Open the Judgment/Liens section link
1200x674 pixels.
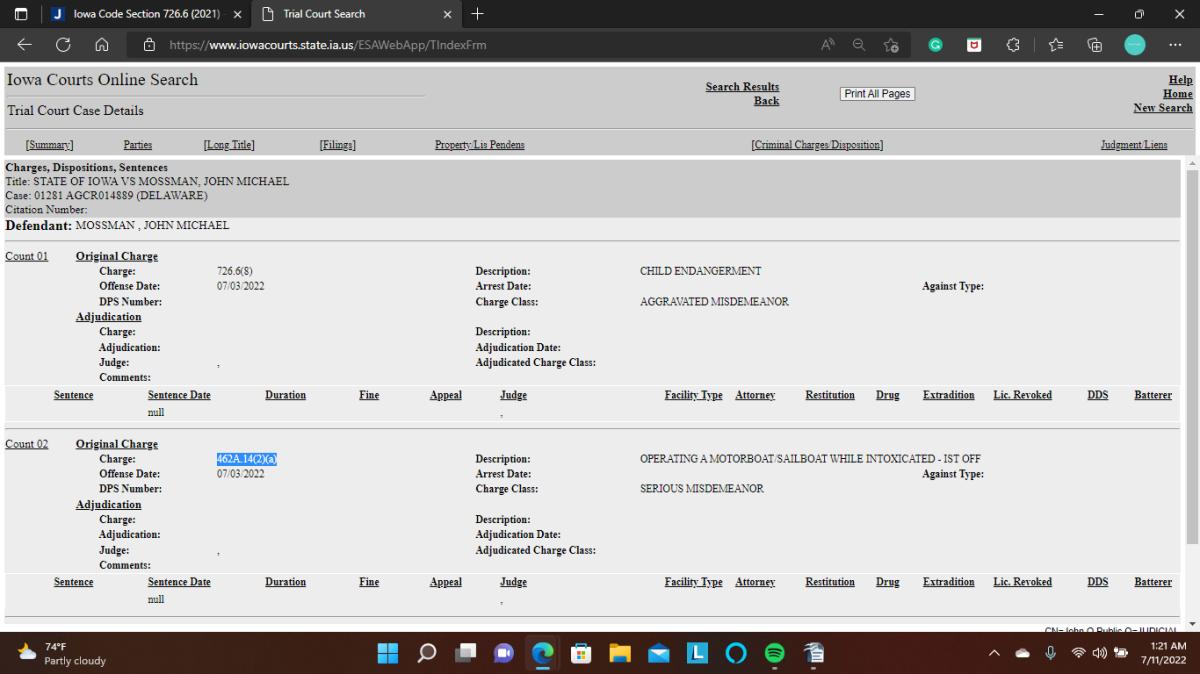pos(1134,145)
